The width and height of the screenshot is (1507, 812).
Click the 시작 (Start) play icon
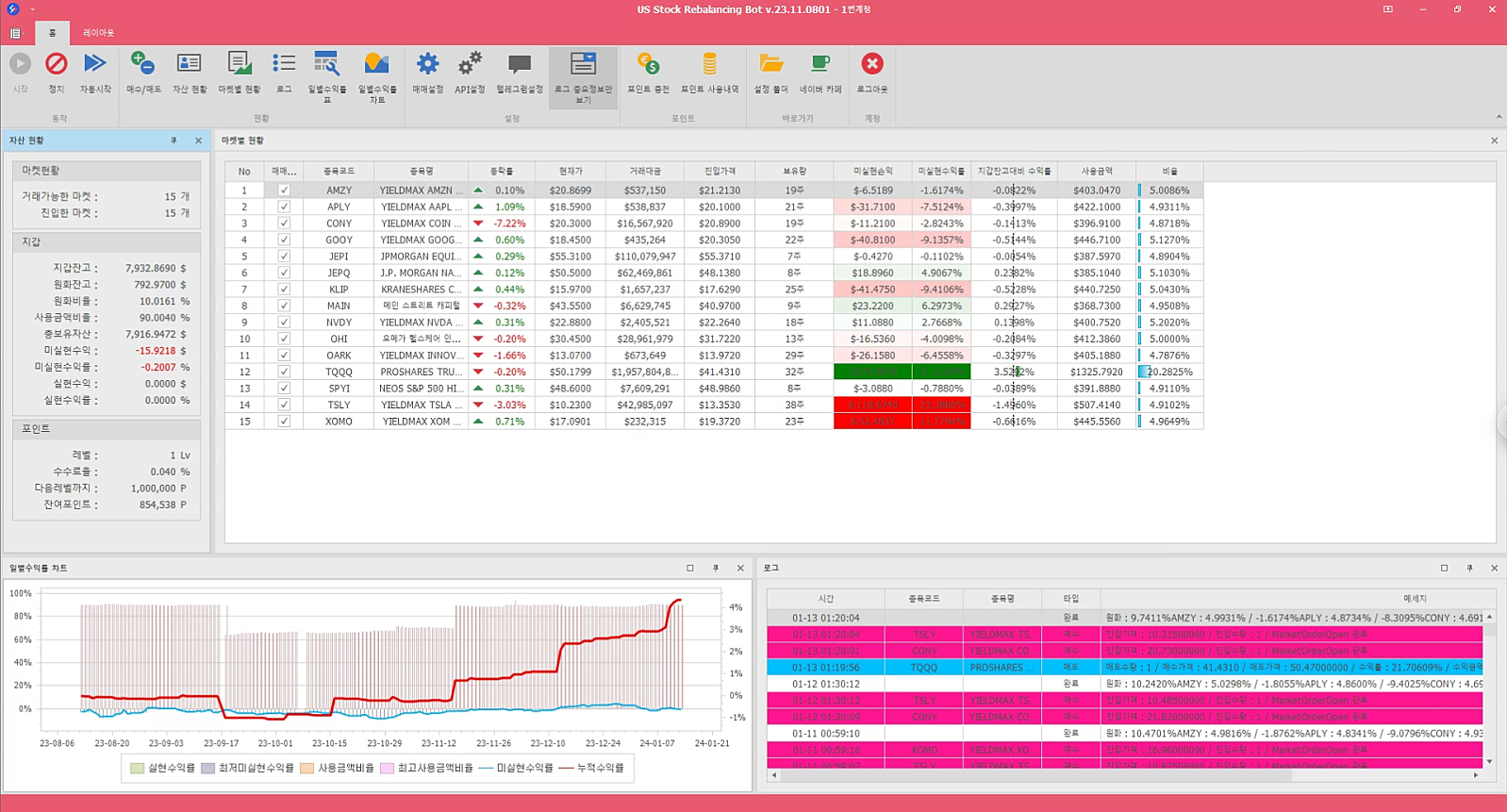(20, 64)
